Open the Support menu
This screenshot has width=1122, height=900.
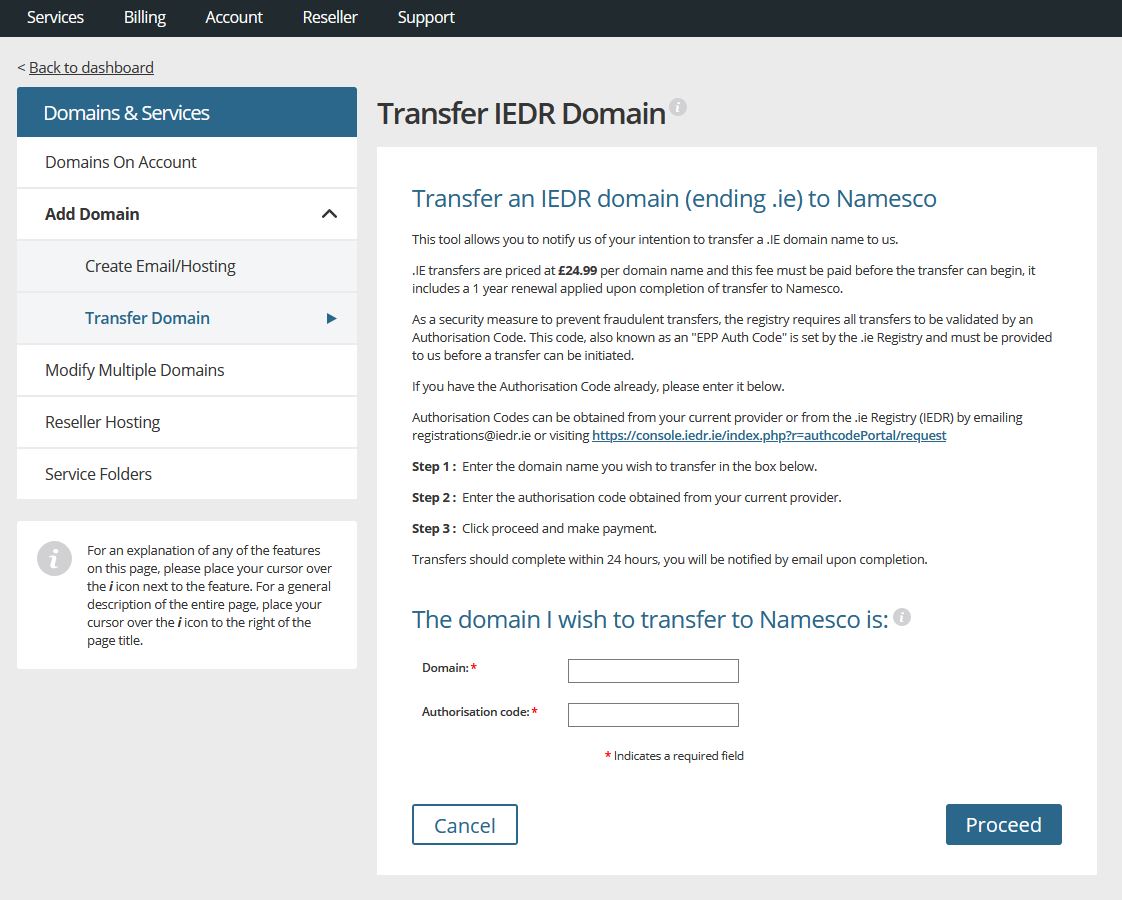tap(426, 17)
